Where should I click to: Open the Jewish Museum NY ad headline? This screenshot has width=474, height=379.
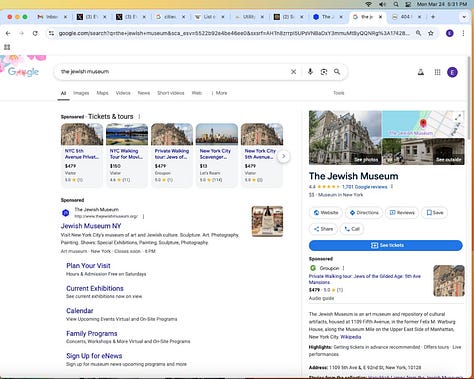91,226
